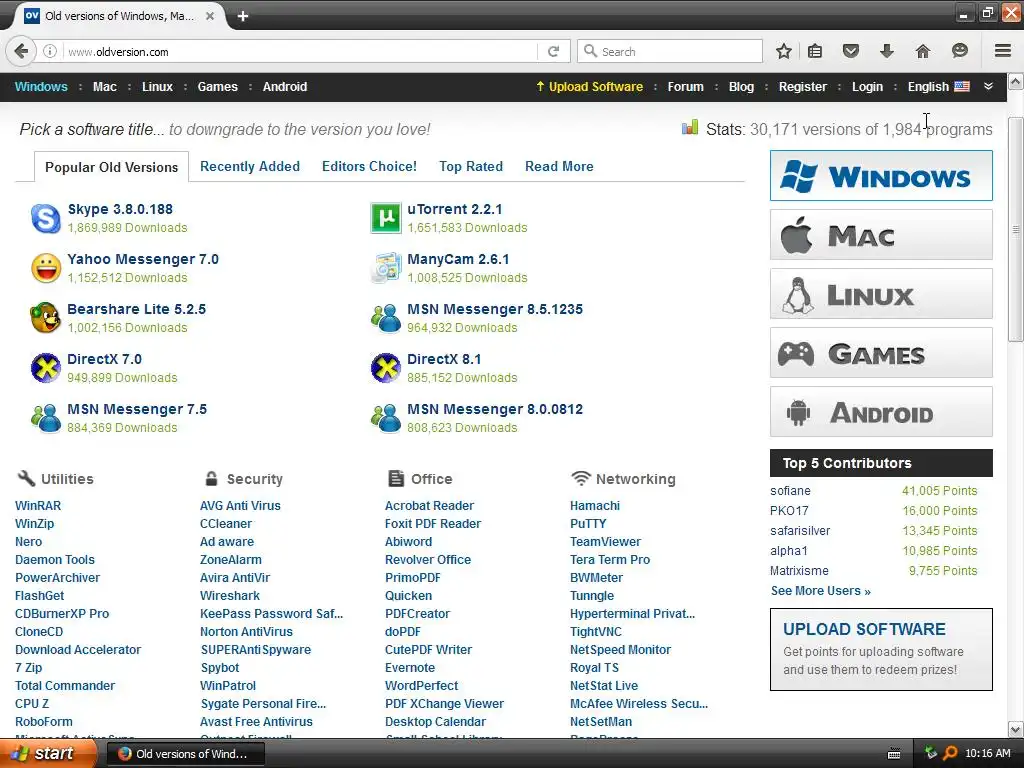Switch to the Top Rated tab
The width and height of the screenshot is (1024, 768).
[x=471, y=167]
